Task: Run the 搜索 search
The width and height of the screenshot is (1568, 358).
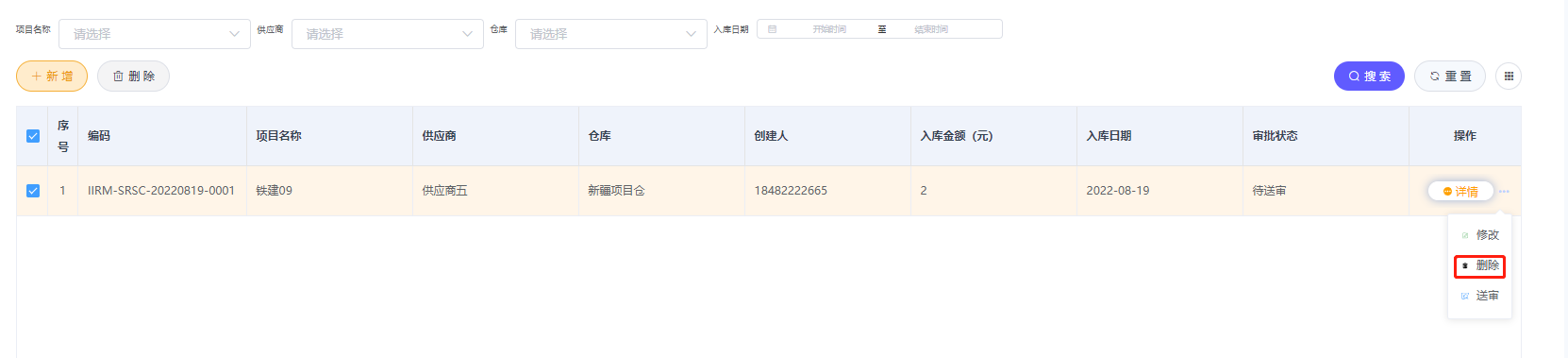Action: tap(1369, 76)
